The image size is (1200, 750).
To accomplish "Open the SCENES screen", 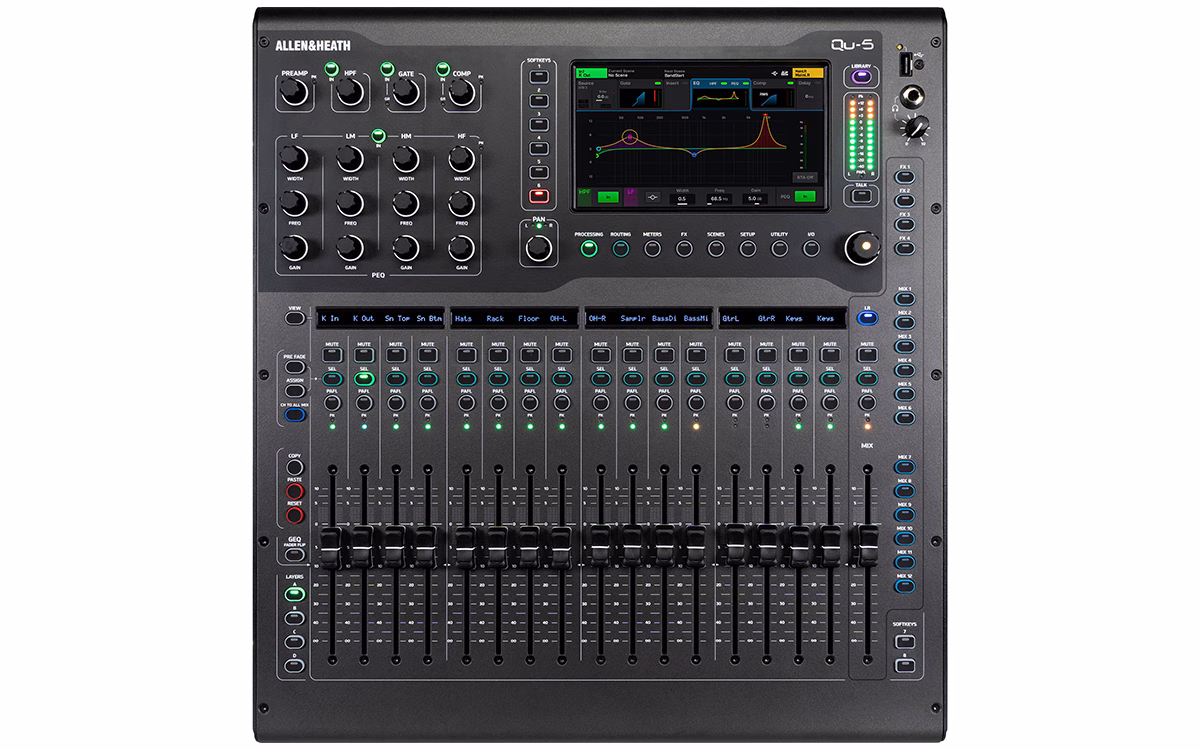I will 716,248.
